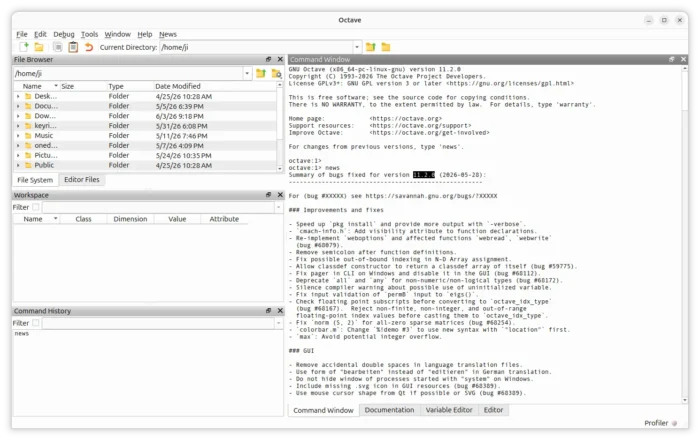Viewport: 700px width, 440px height.
Task: Open the Window menu
Action: (x=117, y=34)
